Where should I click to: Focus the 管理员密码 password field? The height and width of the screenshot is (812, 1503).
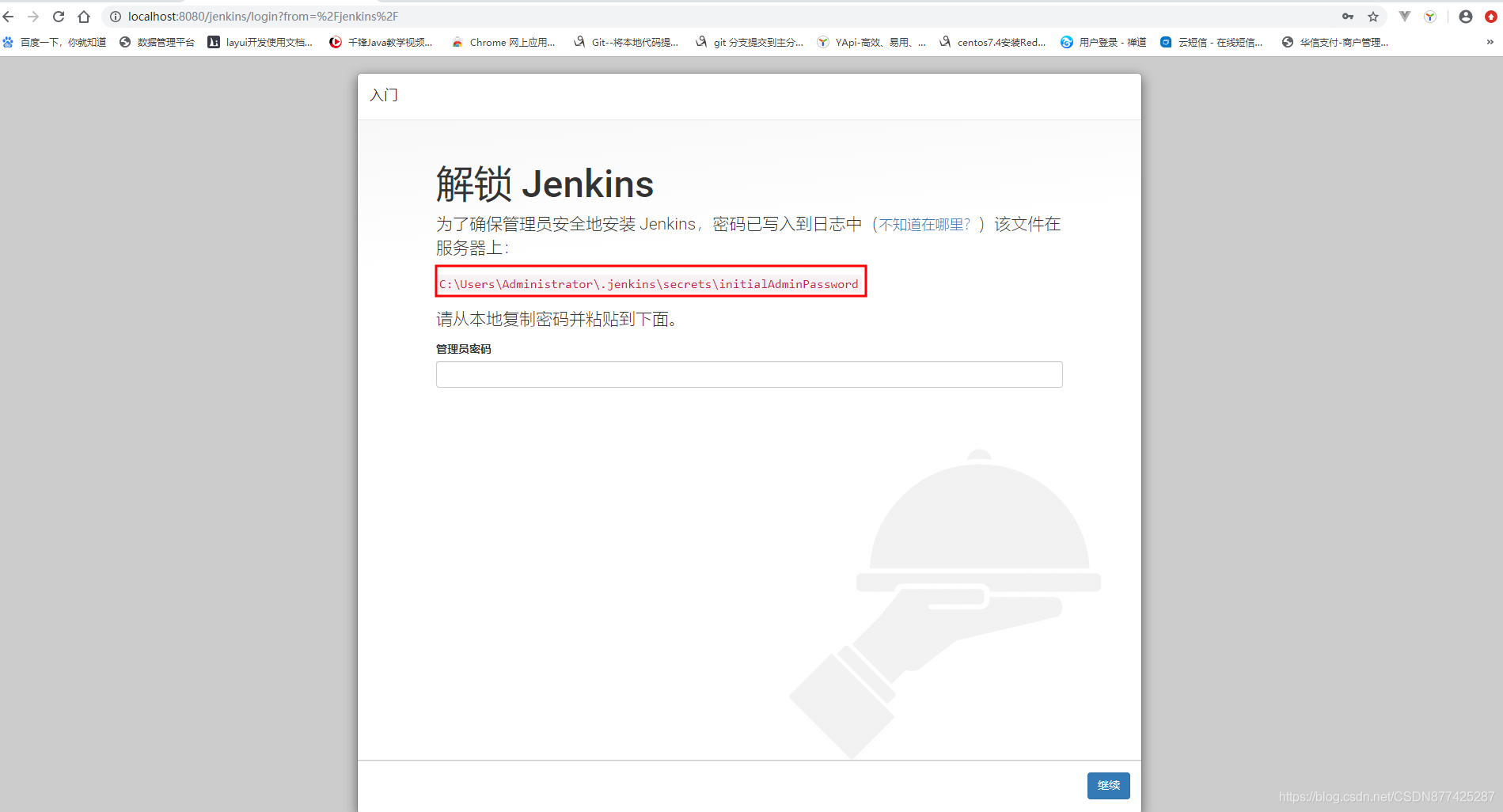point(749,374)
